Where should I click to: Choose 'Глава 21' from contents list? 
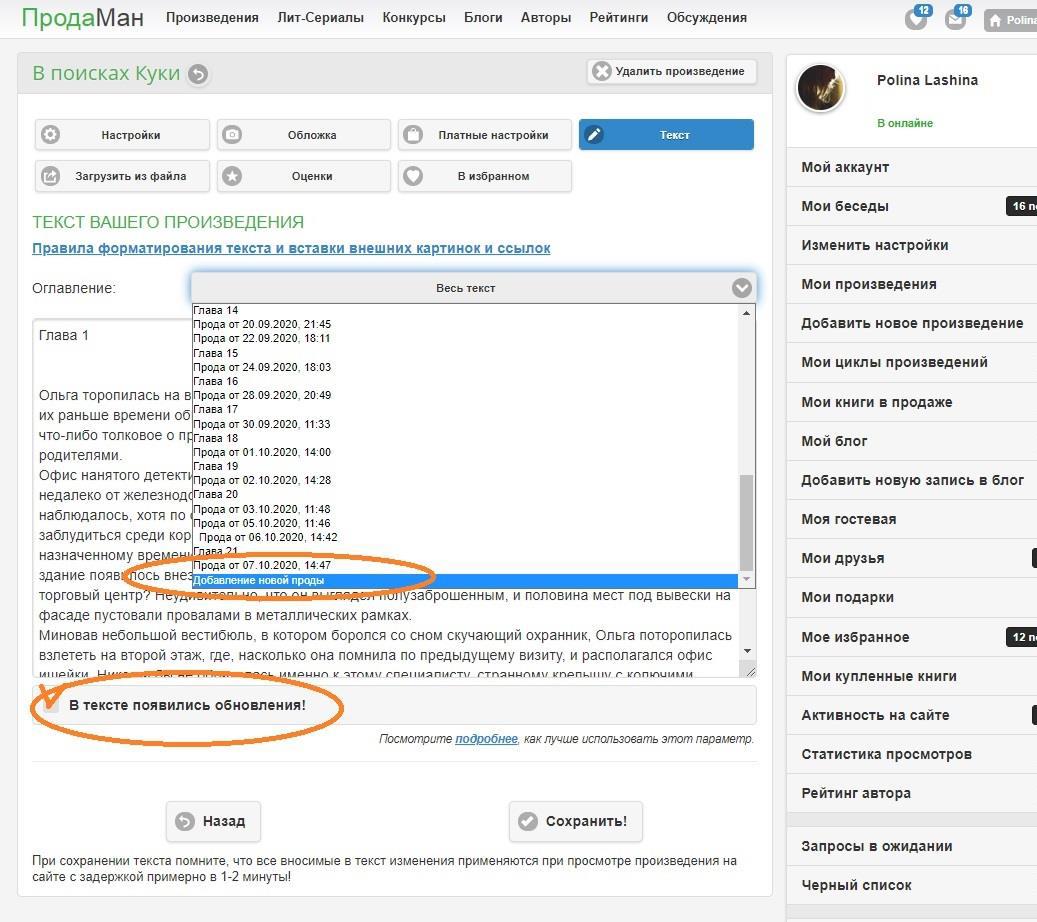(216, 552)
